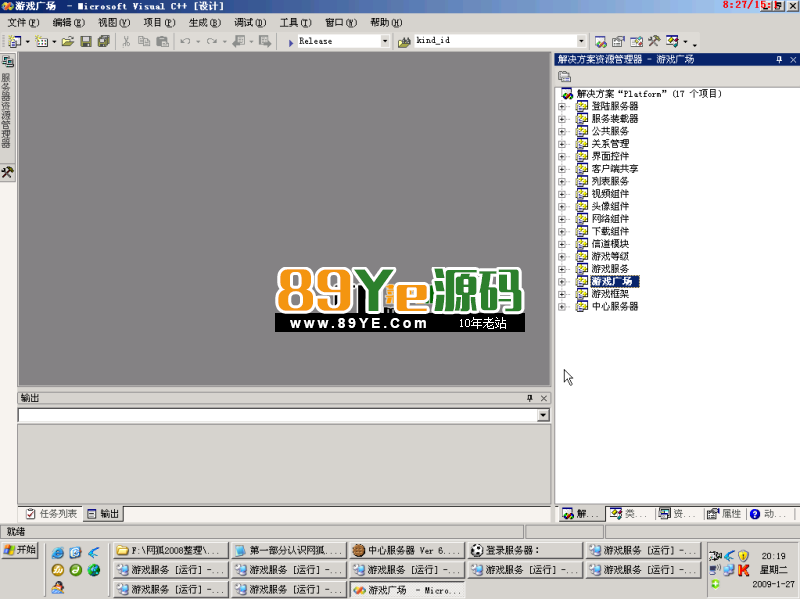This screenshot has height=599, width=800.
Task: Click the yellow shield tray icon
Action: [x=743, y=556]
